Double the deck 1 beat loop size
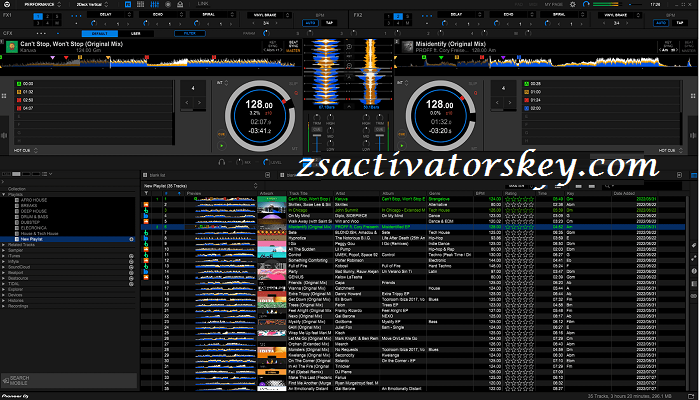 [199, 103]
